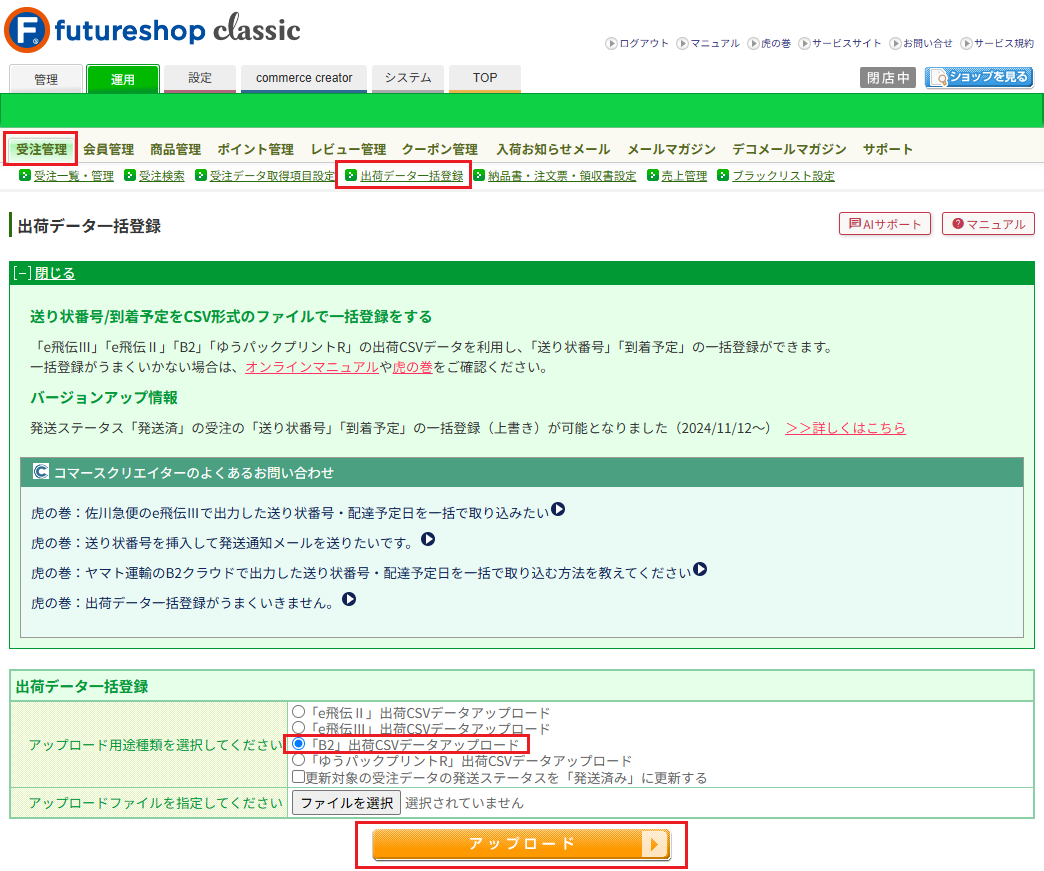
Task: Click the futureshop classic logo
Action: coord(152,30)
